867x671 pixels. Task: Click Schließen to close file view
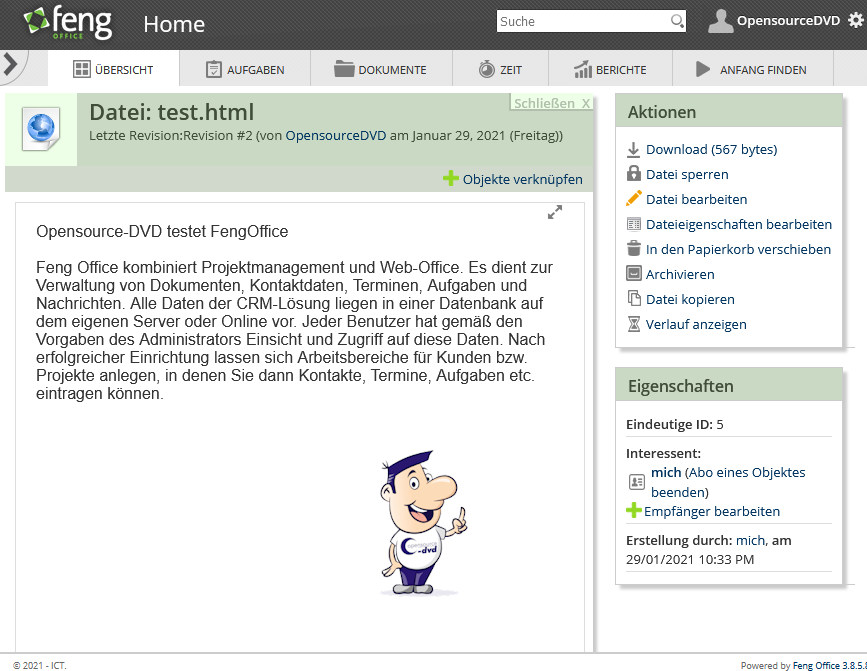(x=551, y=103)
